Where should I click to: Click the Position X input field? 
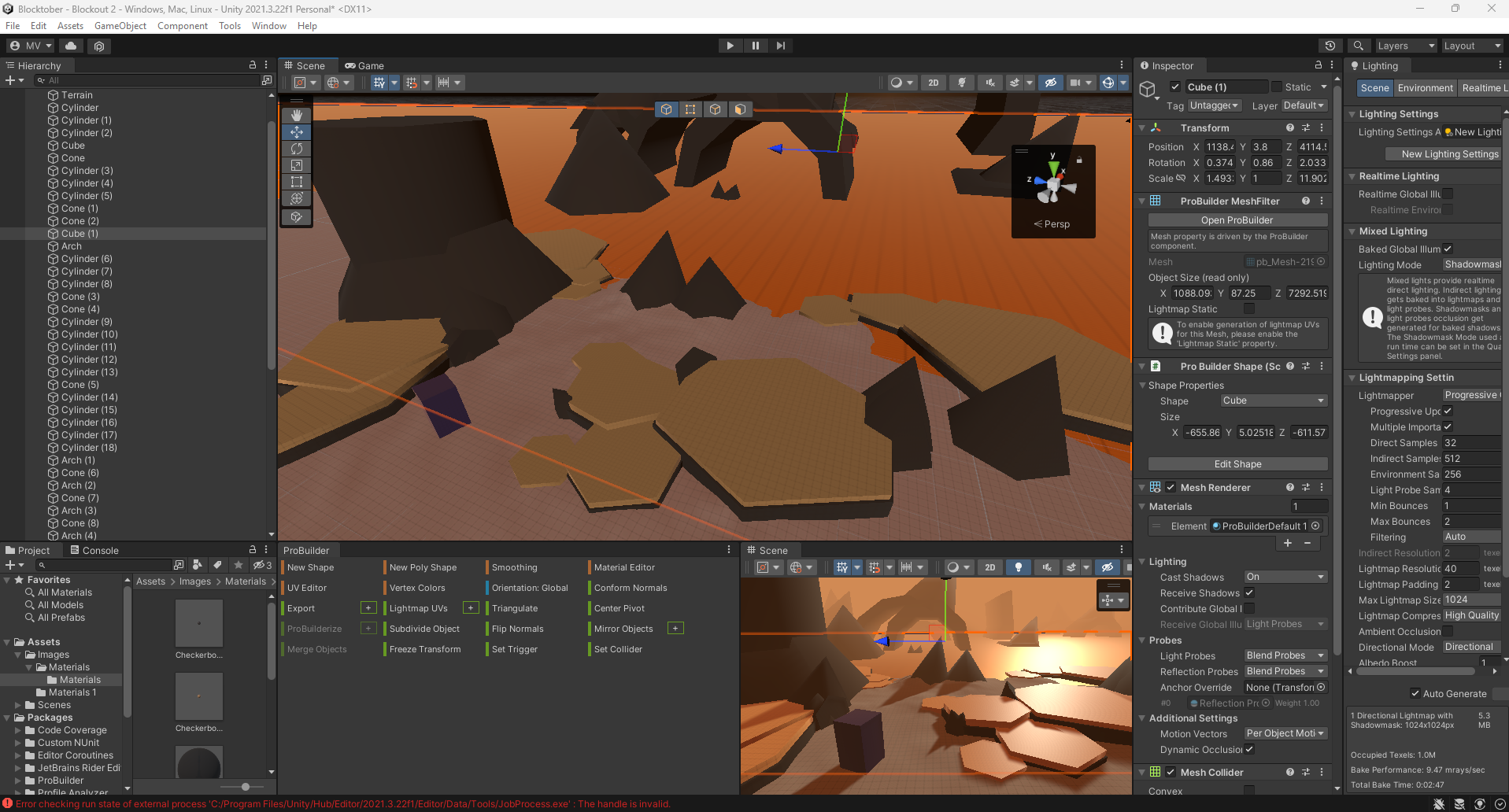point(1219,147)
